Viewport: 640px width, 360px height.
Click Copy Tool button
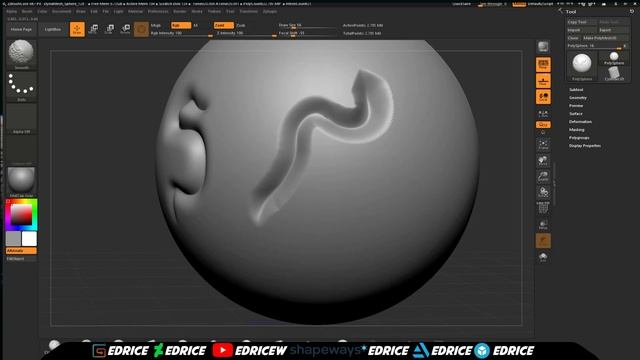581,22
